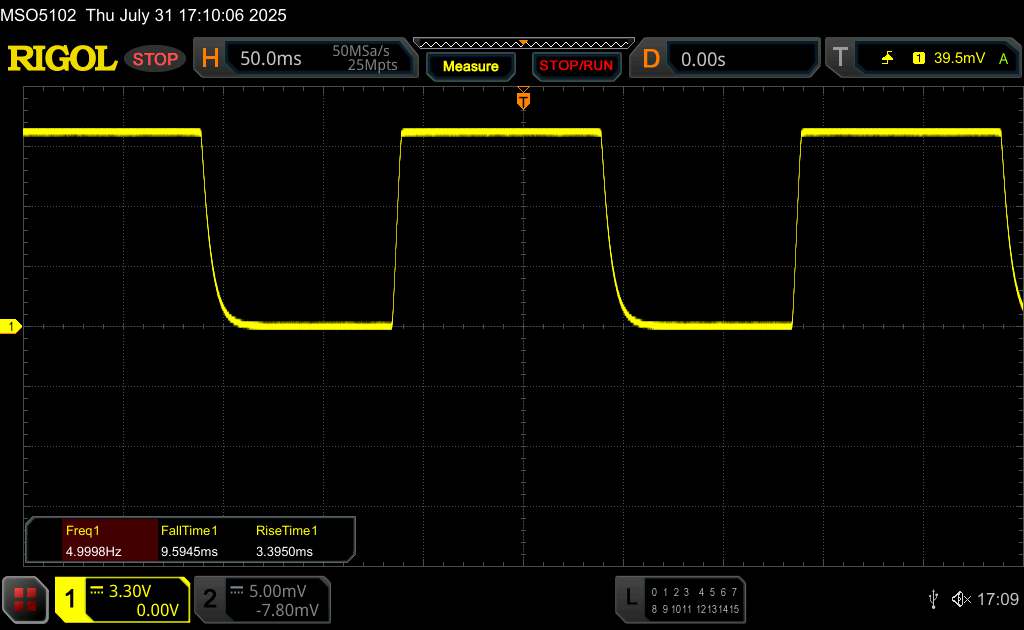Click the red STOP status indicator
This screenshot has height=630, width=1024.
156,59
